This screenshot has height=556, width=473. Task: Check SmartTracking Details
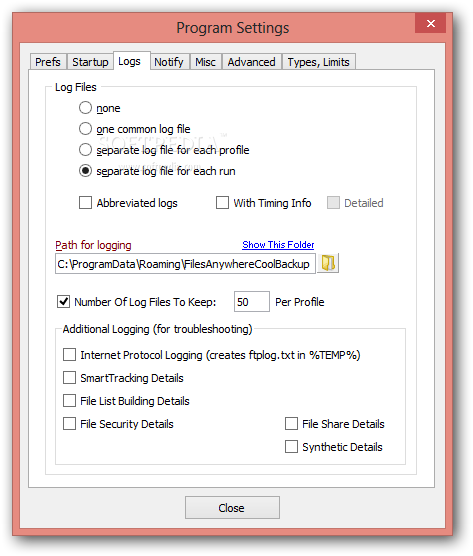[x=69, y=378]
